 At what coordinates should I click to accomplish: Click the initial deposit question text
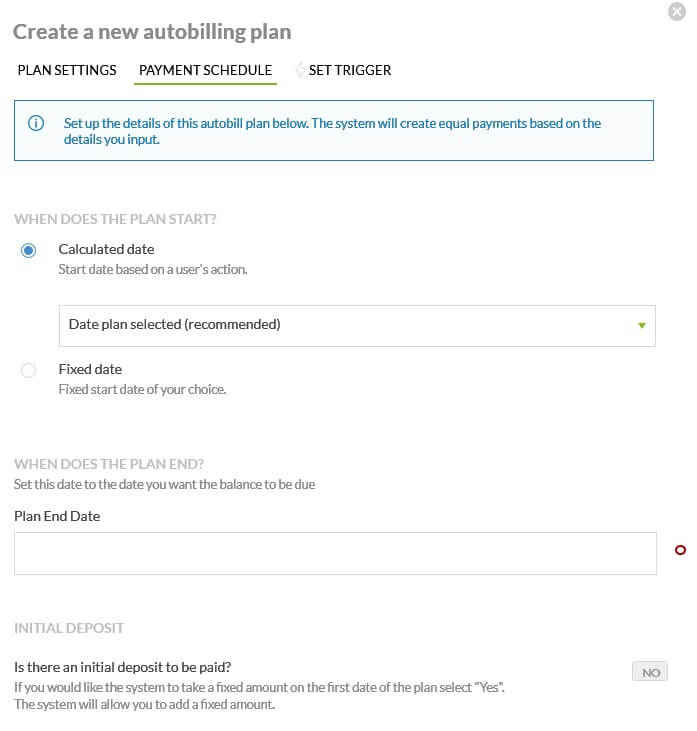pos(129,667)
